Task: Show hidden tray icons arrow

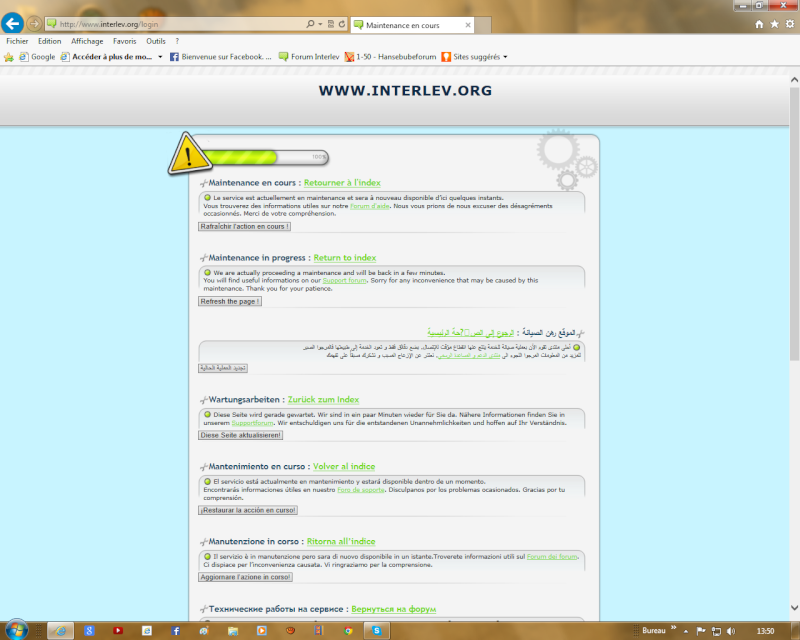Action: point(686,631)
